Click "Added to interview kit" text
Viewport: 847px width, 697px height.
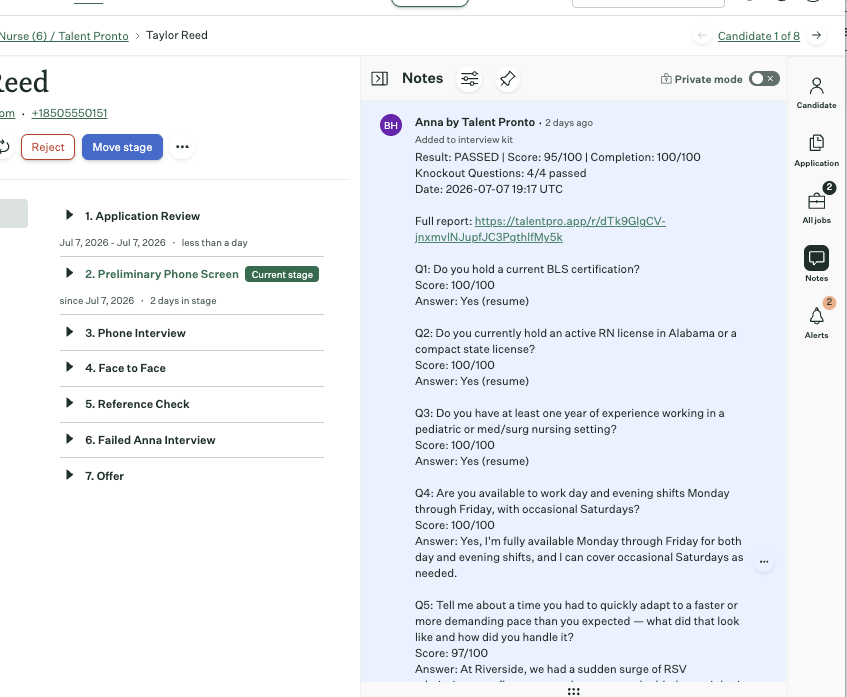click(464, 139)
